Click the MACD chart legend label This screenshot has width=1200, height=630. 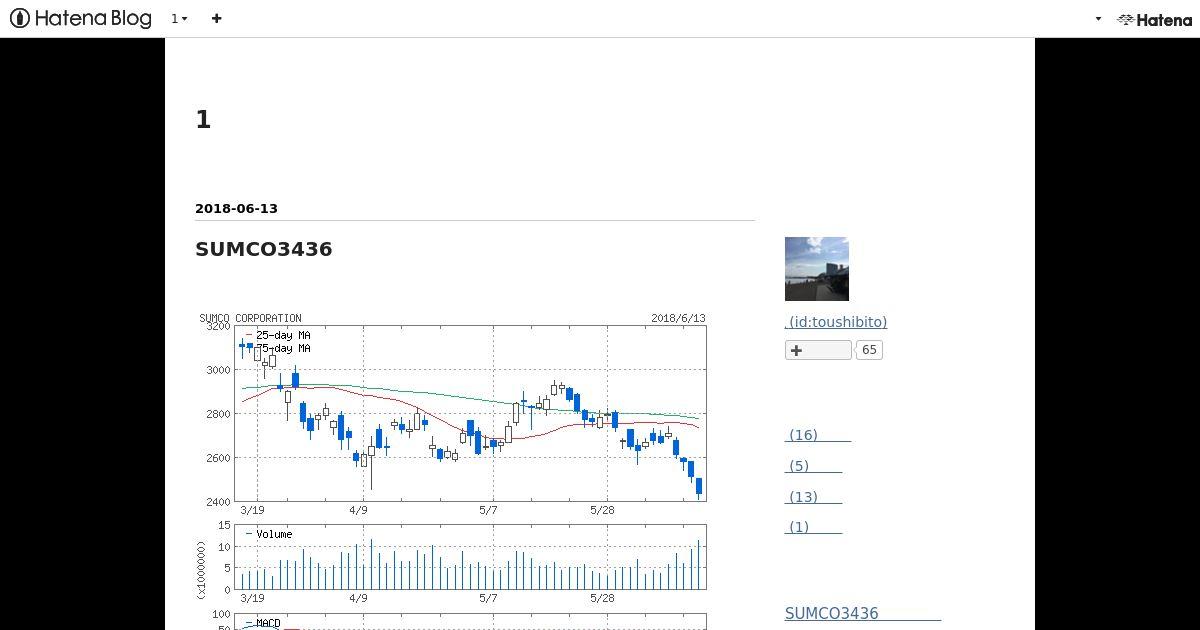(268, 623)
